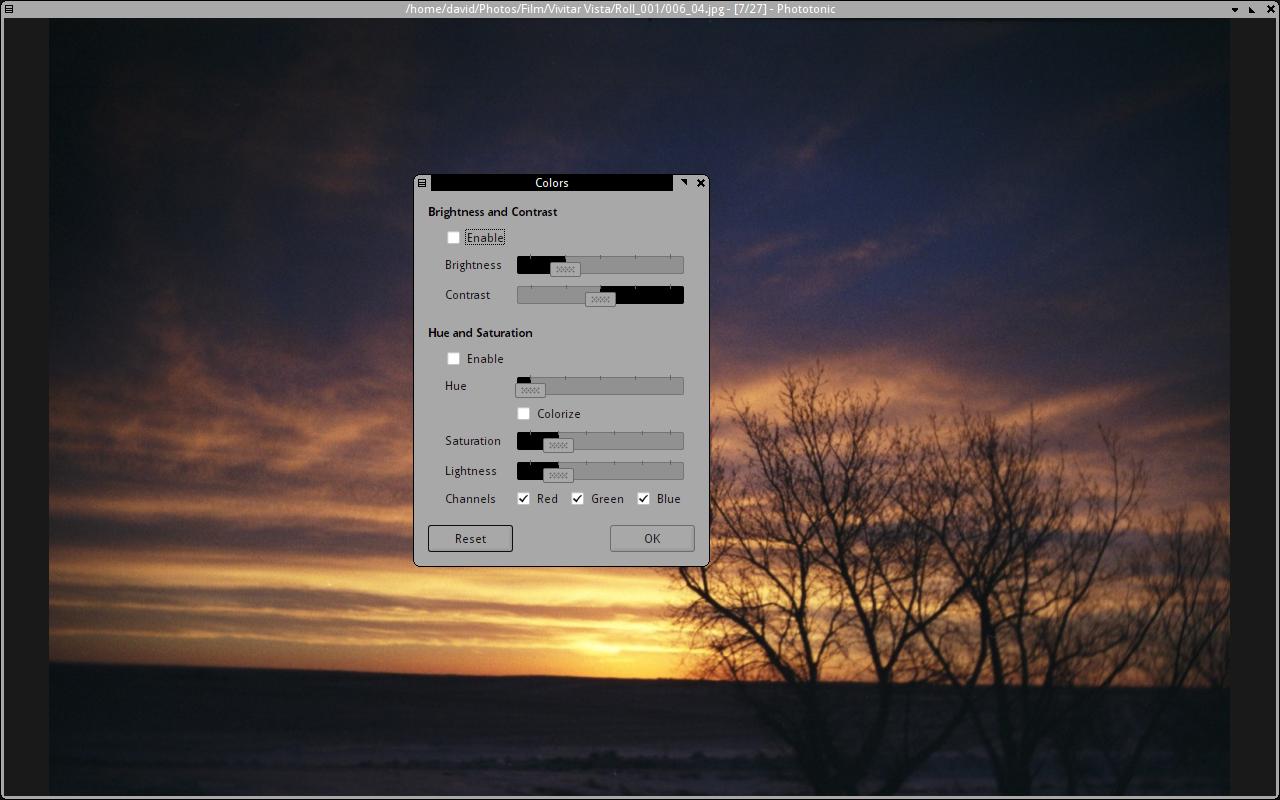Click the Phototonic window title text
Screen dimensions: 1280x800
620,9
